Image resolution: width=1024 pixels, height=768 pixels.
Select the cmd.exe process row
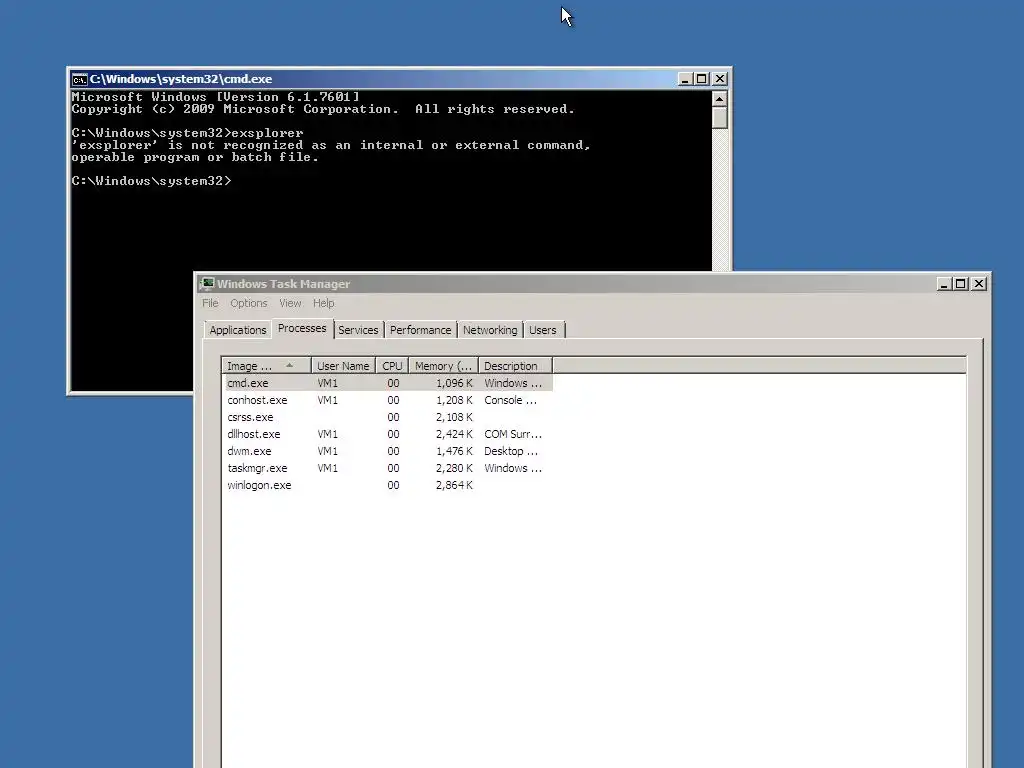tap(388, 383)
